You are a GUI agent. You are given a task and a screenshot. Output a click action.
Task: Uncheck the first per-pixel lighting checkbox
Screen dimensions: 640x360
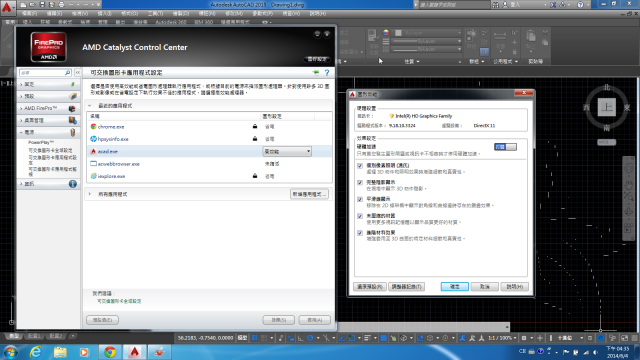(360, 166)
